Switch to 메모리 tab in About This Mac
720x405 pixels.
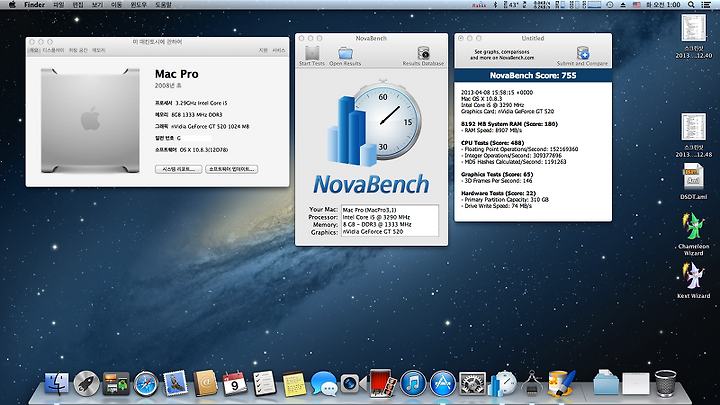(x=99, y=50)
